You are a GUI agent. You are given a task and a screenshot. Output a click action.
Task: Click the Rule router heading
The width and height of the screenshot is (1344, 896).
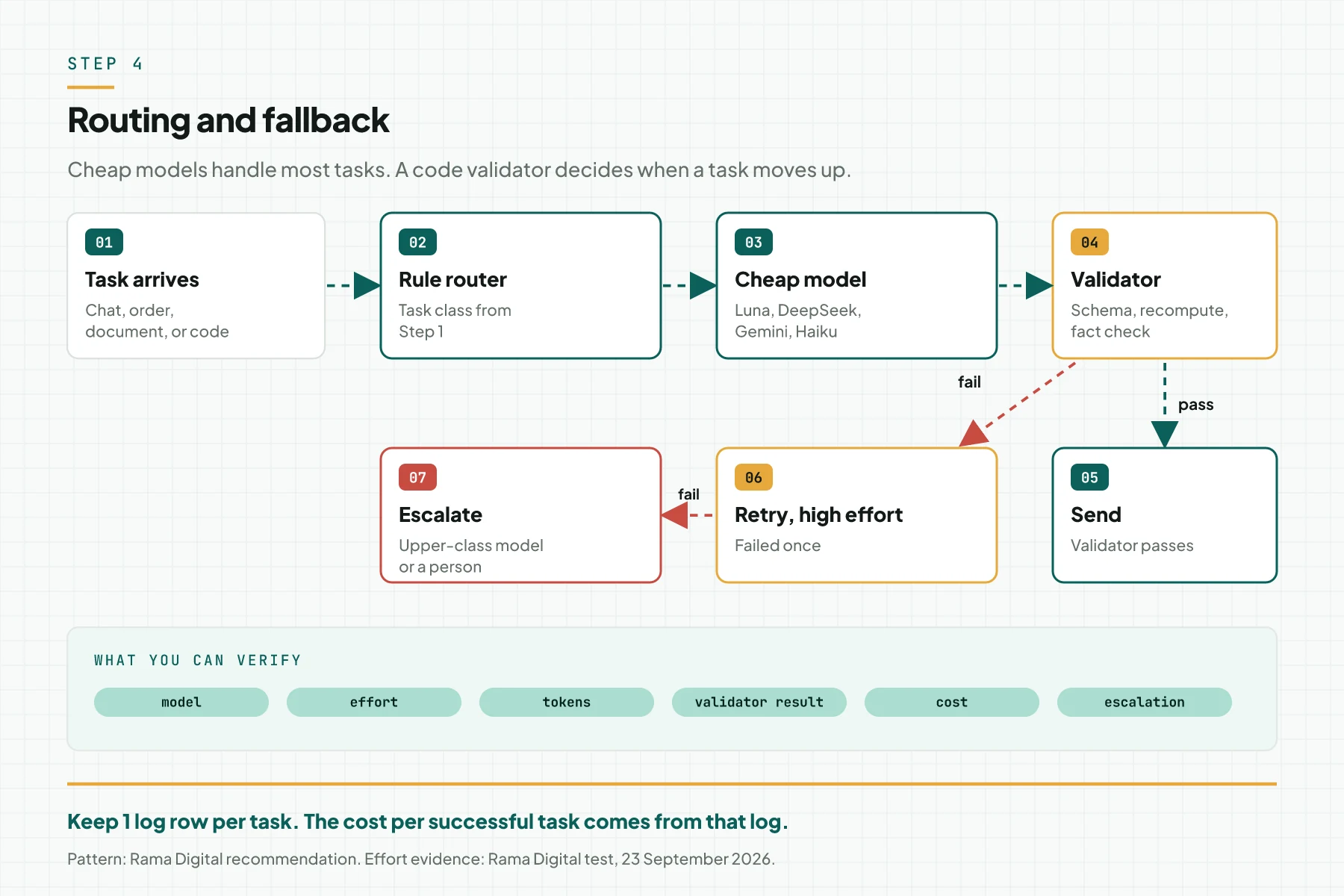[x=452, y=279]
